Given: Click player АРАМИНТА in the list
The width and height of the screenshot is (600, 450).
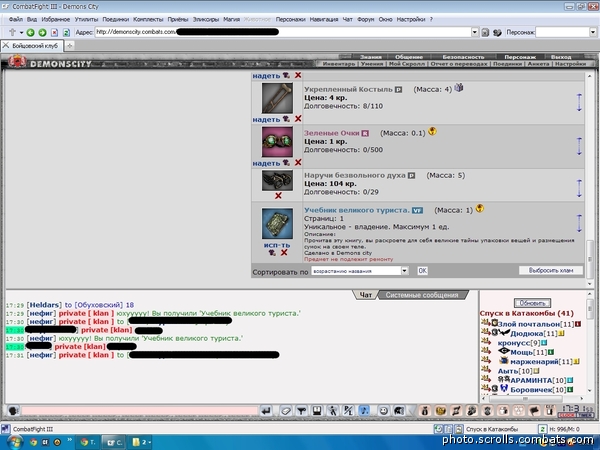Looking at the screenshot, I should (x=531, y=380).
